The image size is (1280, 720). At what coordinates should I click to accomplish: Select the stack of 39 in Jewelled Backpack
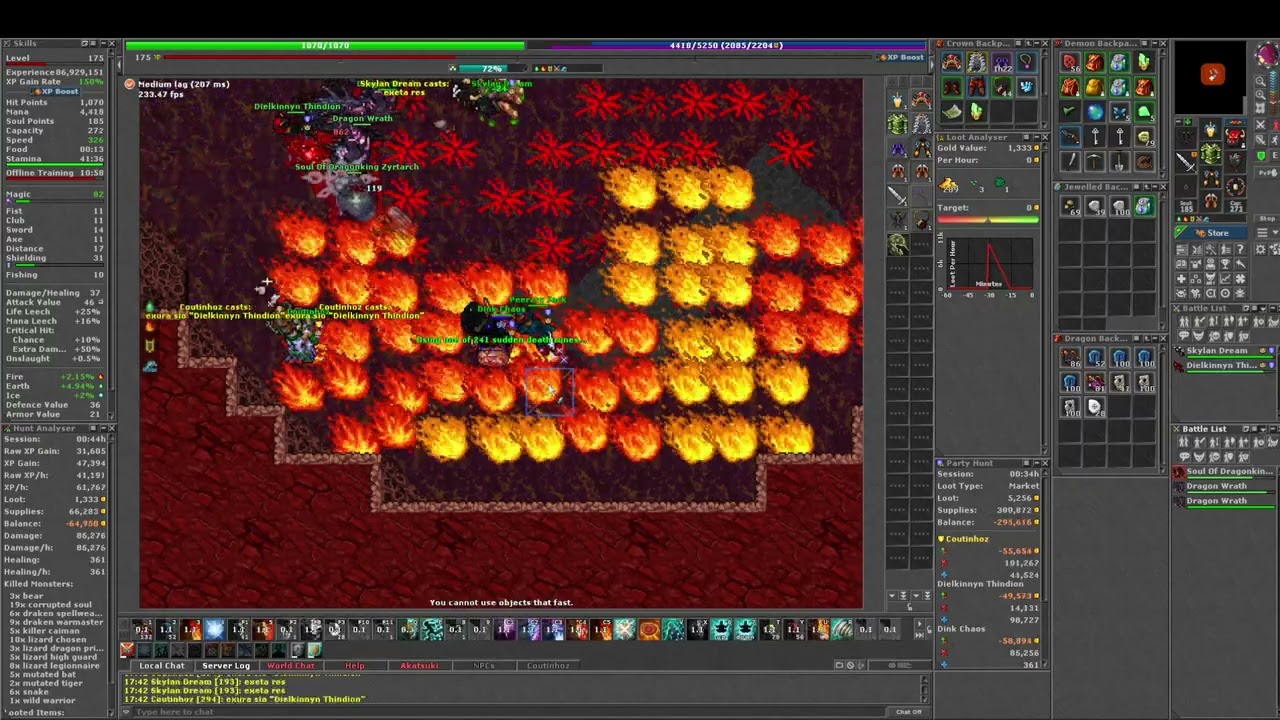click(1095, 206)
